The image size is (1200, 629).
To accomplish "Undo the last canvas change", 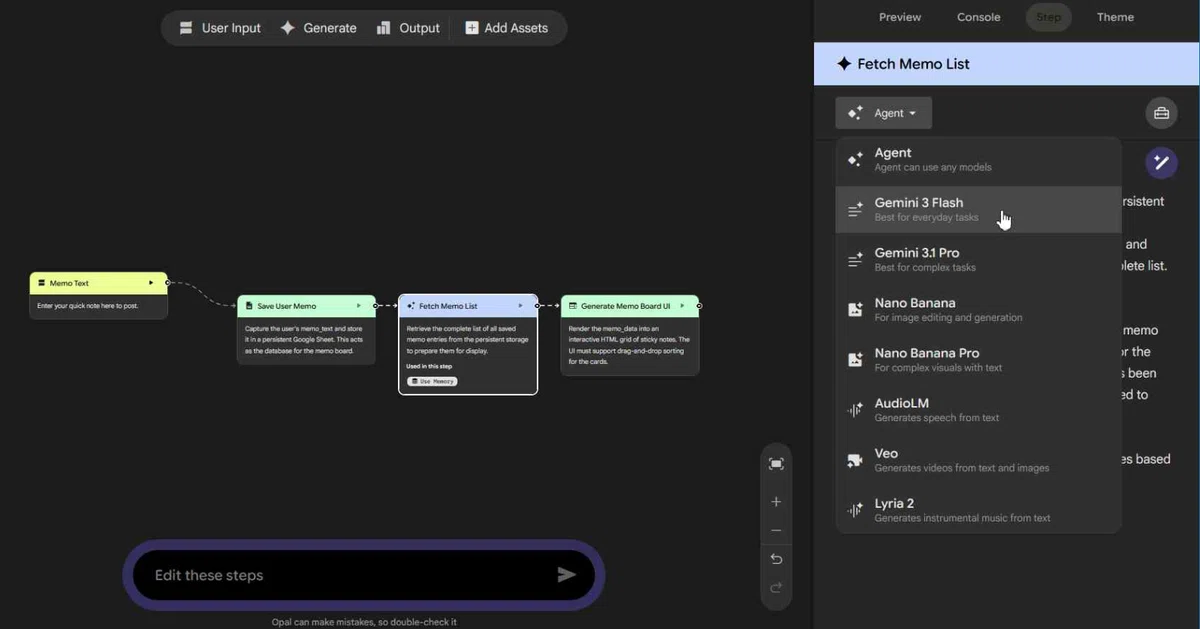I will (x=776, y=559).
